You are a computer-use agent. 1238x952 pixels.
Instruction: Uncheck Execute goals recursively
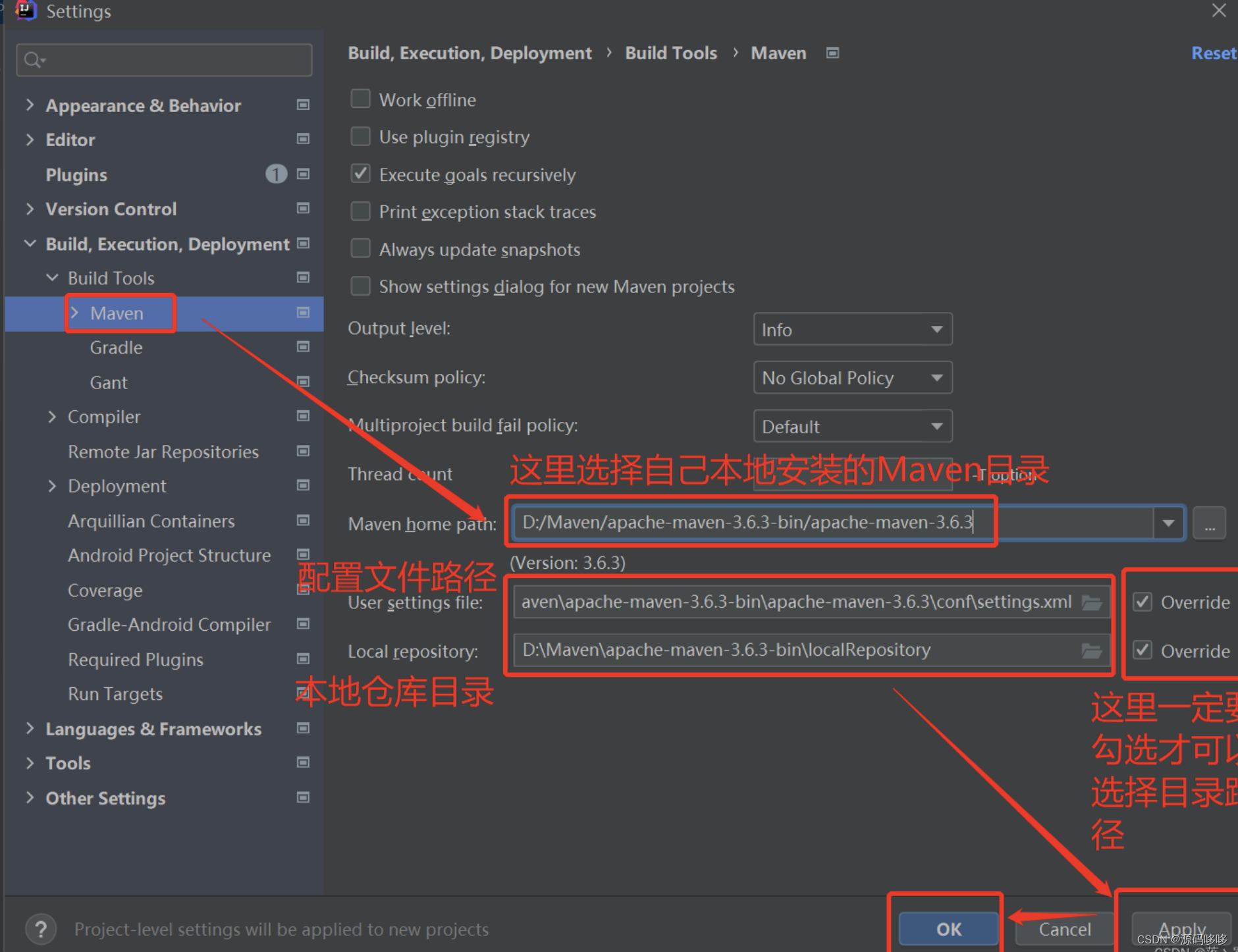pyautogui.click(x=360, y=174)
